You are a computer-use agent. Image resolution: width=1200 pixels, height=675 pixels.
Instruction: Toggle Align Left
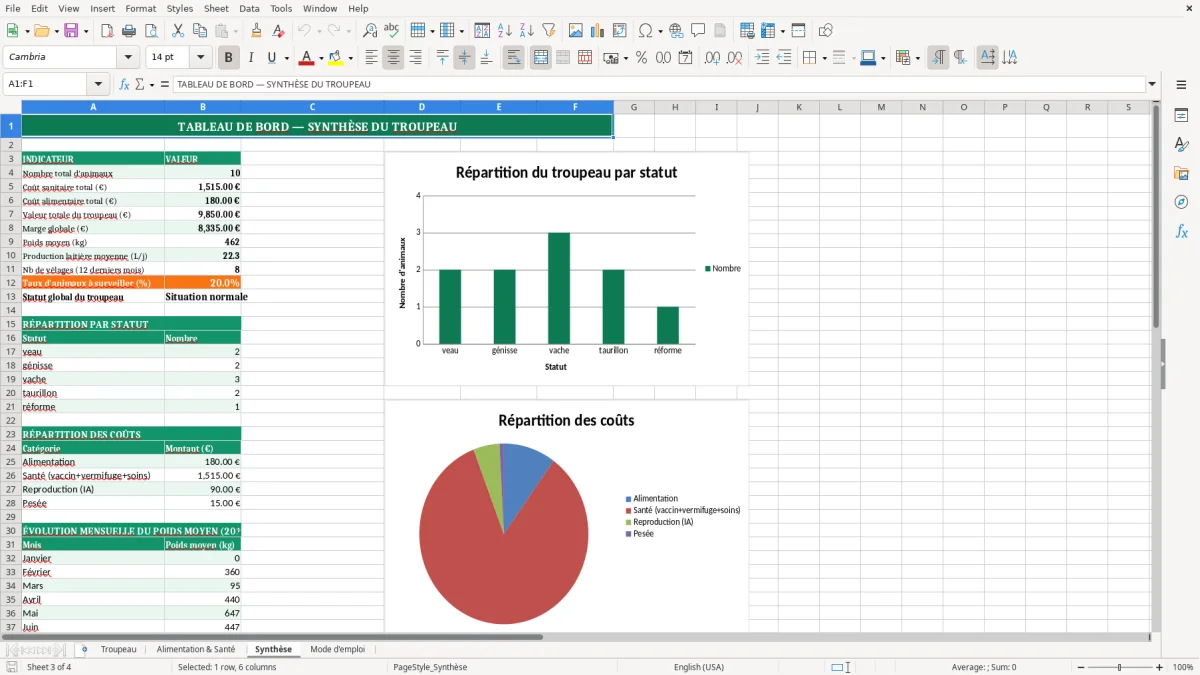click(x=371, y=58)
